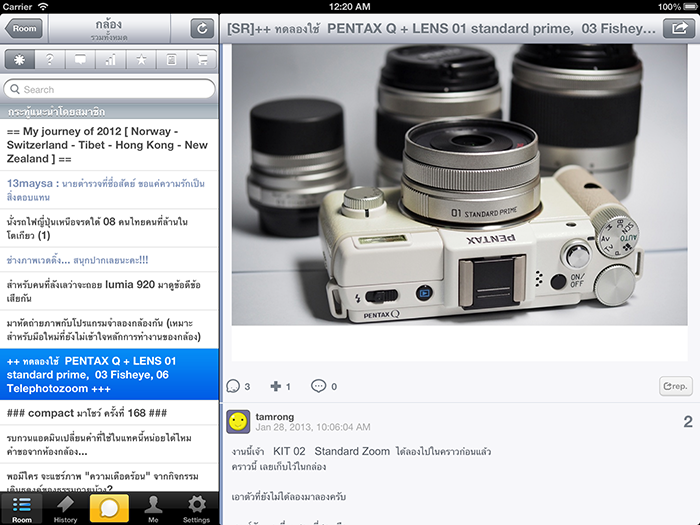This screenshot has height=525, width=700.
Task: Filter topics by question mark type
Action: point(50,59)
